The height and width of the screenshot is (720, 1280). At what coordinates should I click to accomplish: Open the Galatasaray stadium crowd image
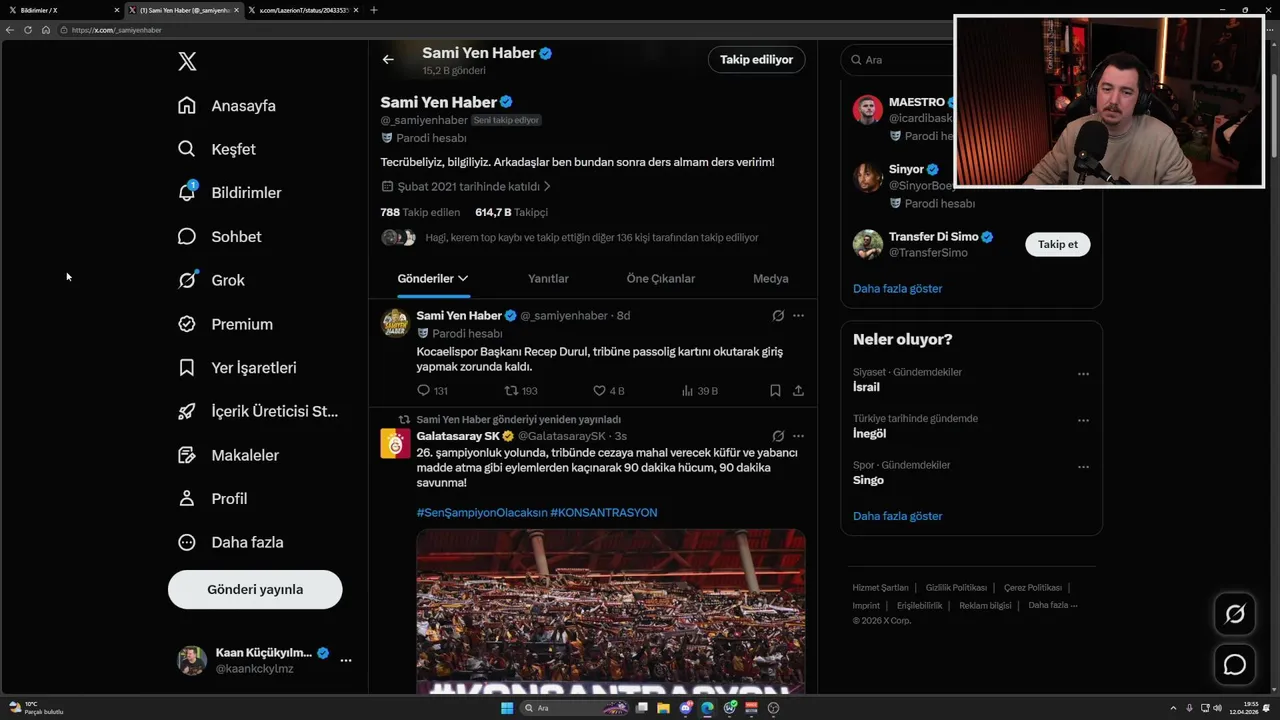(611, 611)
